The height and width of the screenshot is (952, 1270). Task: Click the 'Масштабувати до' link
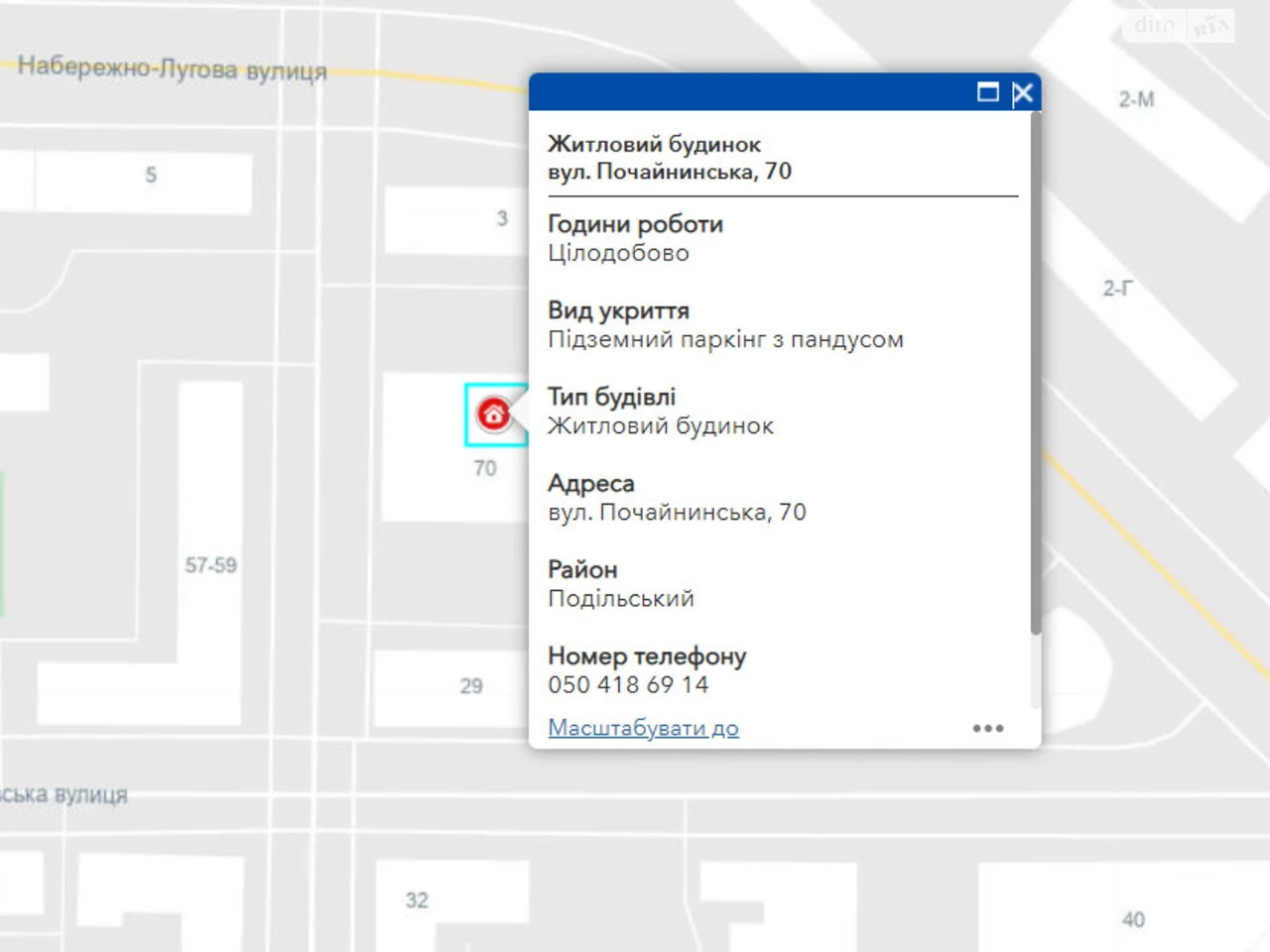click(x=643, y=728)
